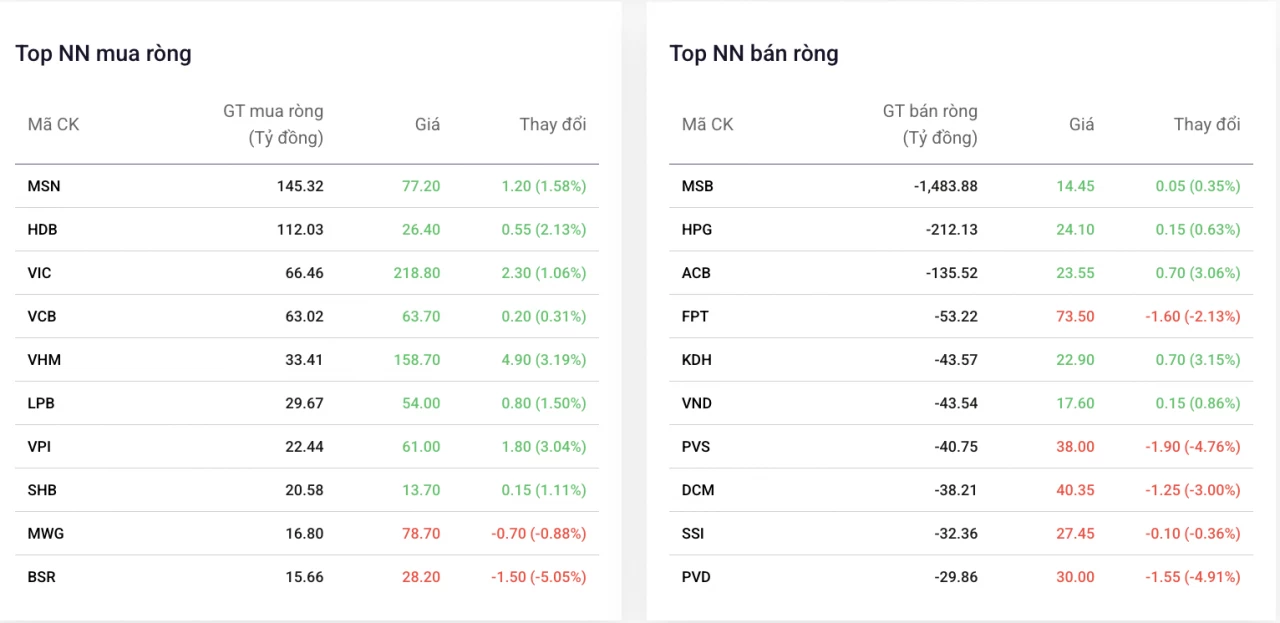Open the HDB stock code
Image resolution: width=1280 pixels, height=623 pixels.
(x=43, y=230)
